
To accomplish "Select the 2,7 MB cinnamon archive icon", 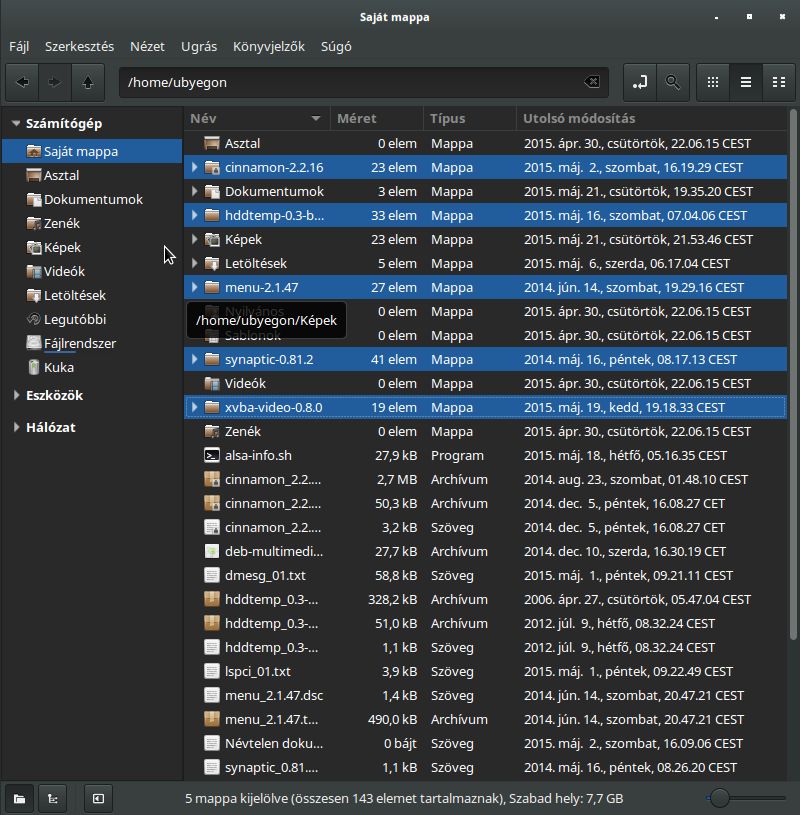I will [x=212, y=479].
